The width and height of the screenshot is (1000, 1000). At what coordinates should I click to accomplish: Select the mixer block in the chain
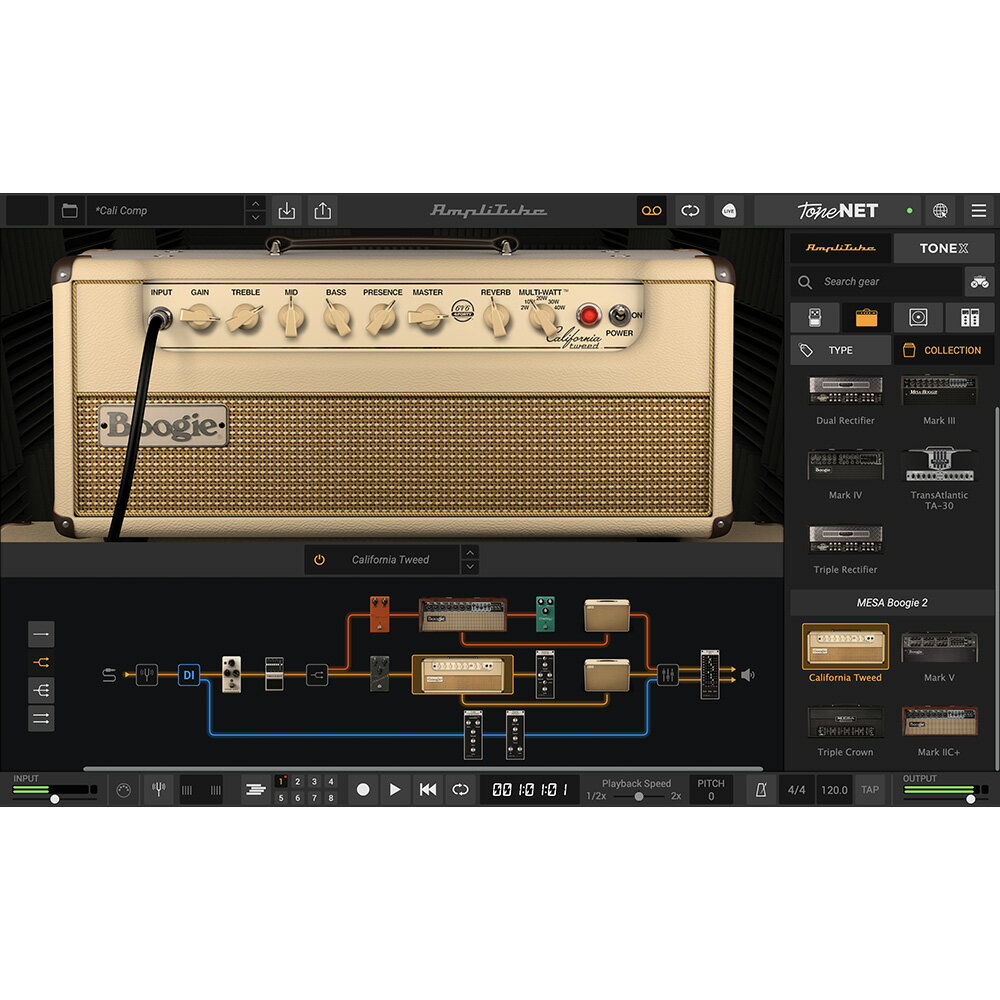(x=667, y=674)
